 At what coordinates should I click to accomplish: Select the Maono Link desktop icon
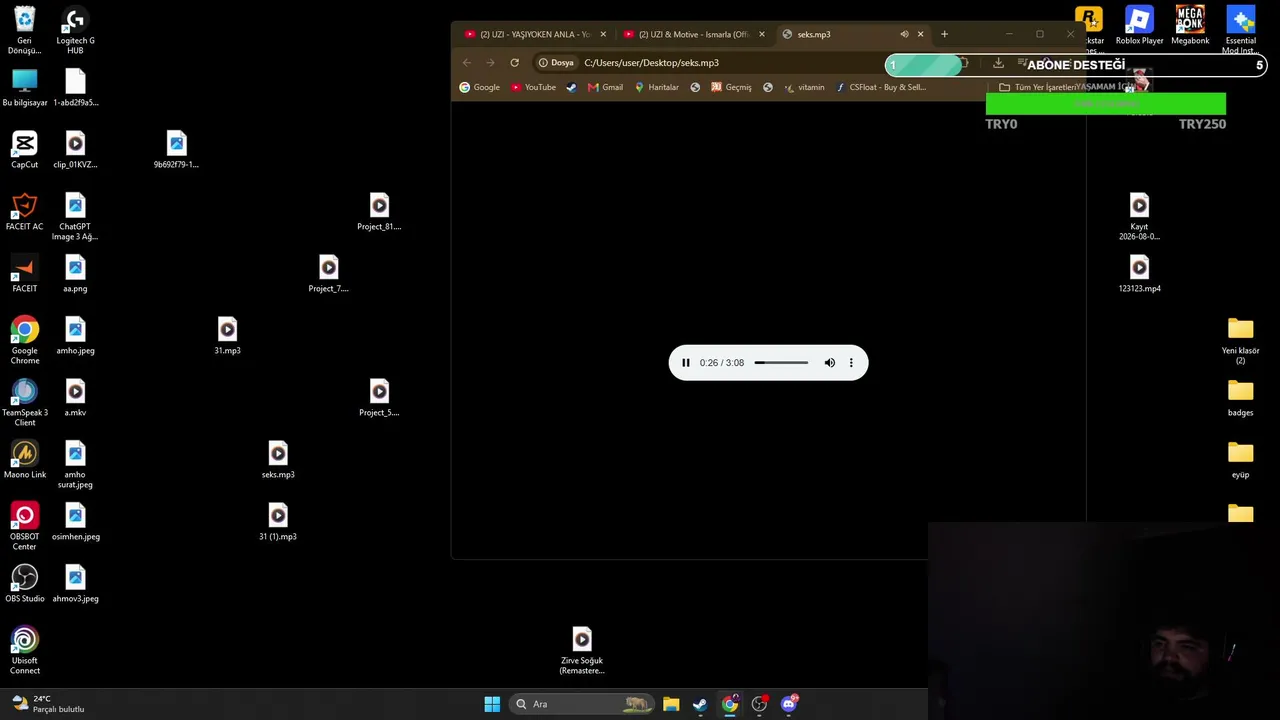[x=25, y=461]
